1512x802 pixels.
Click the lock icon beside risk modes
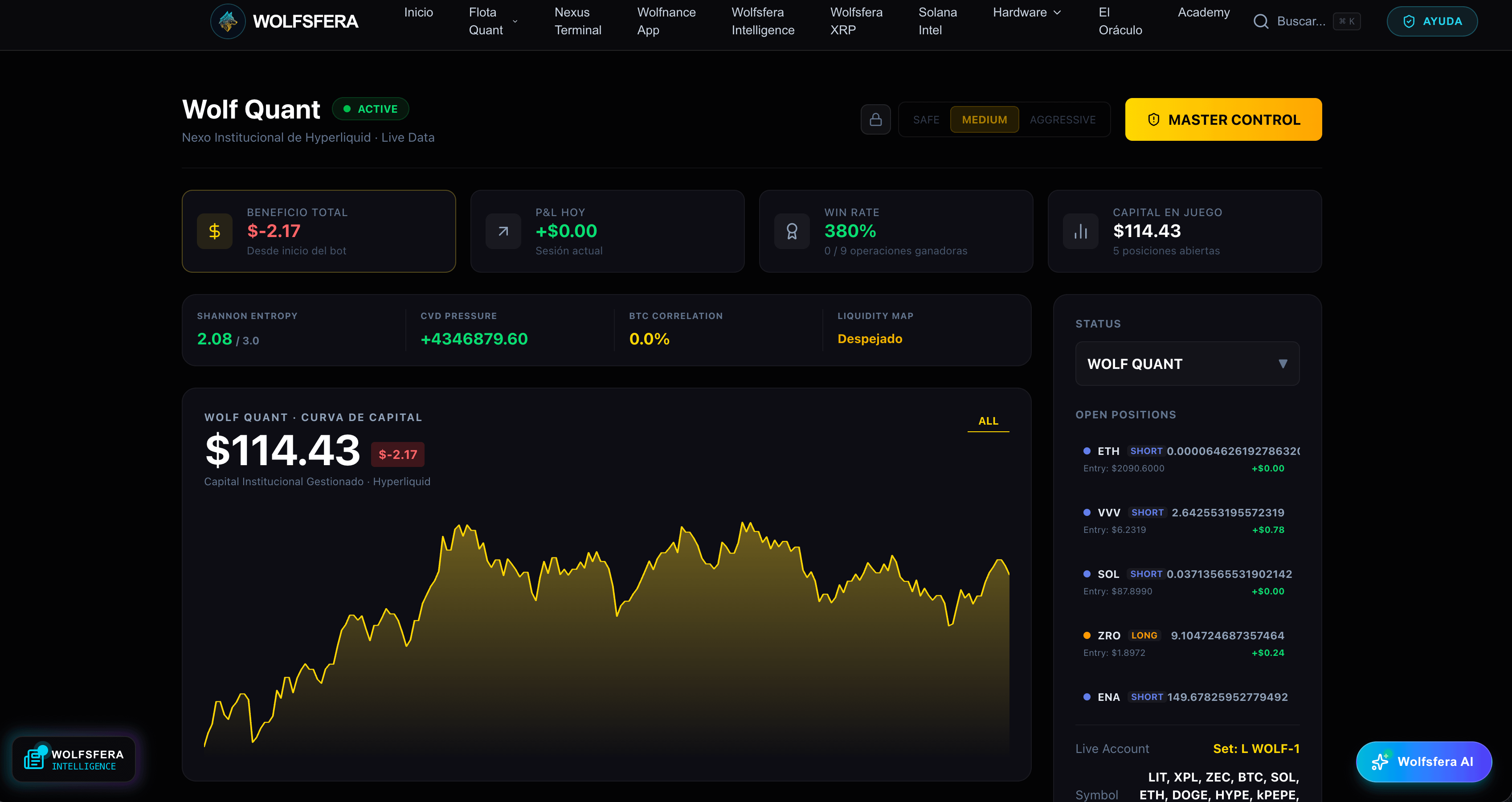click(875, 120)
